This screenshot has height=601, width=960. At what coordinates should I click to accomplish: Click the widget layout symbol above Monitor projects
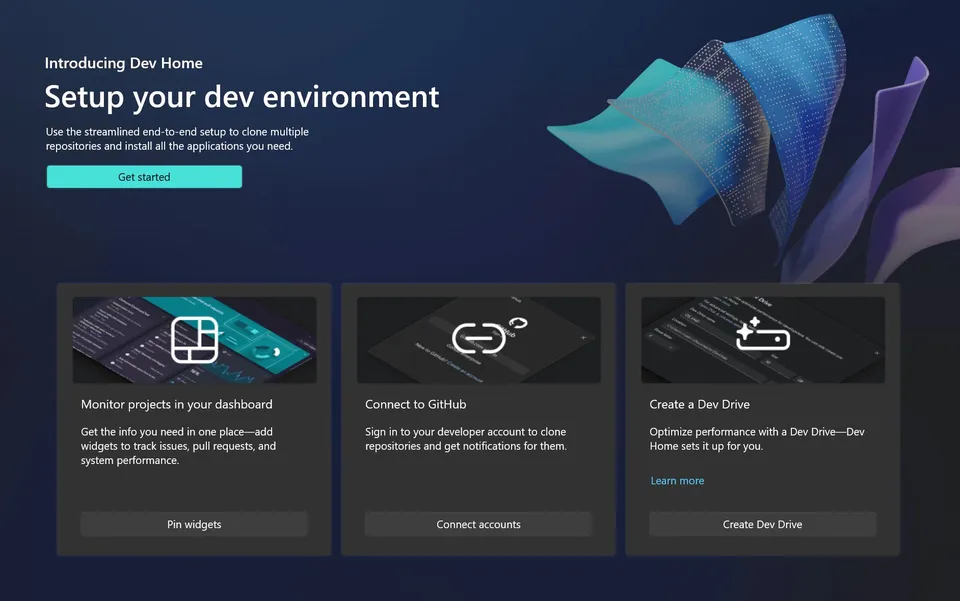[x=194, y=338]
